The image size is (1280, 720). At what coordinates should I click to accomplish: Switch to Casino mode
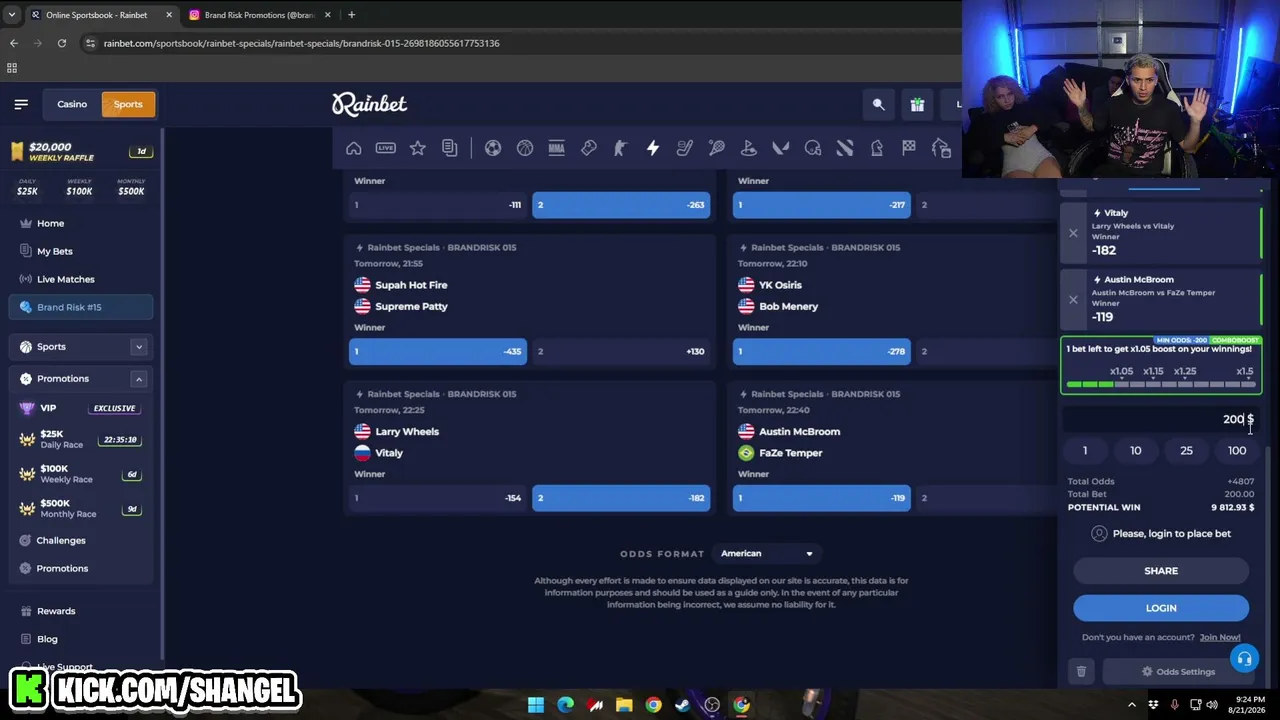coord(72,104)
